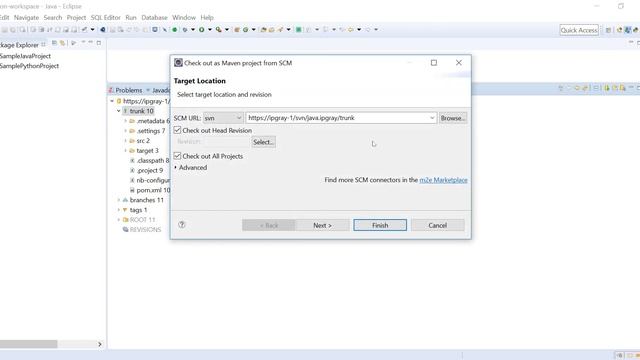
Task: Open the Project menu
Action: (76, 18)
